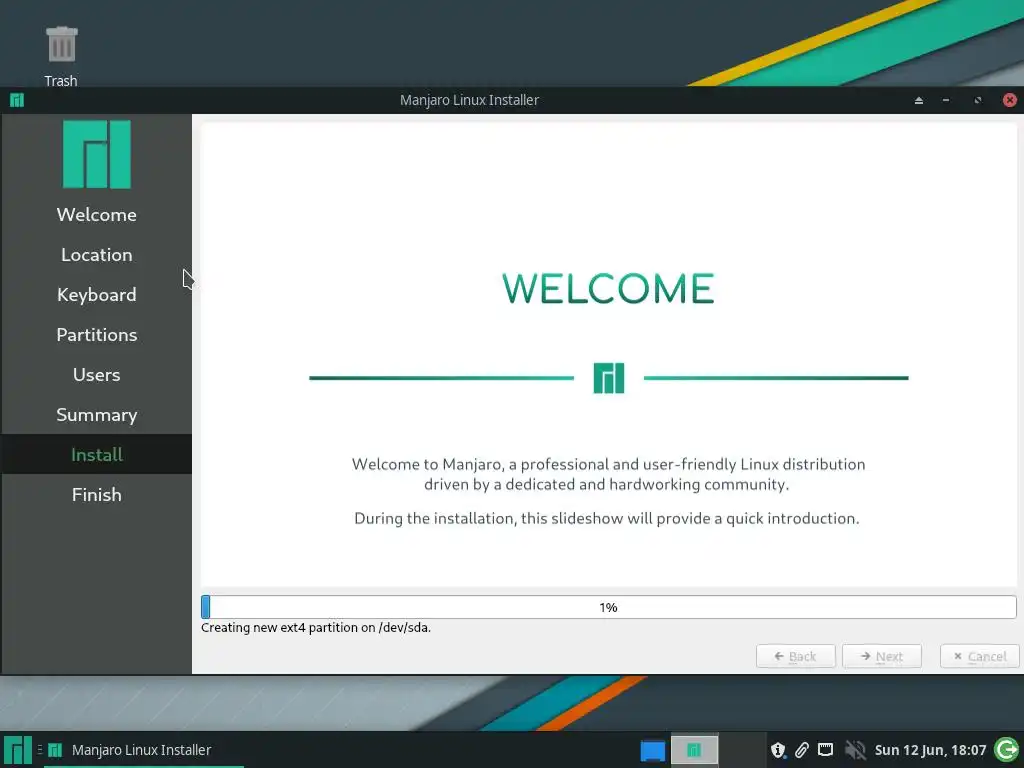Click the 'Creating new ext4 partition' status text
Image resolution: width=1024 pixels, height=768 pixels.
(316, 628)
